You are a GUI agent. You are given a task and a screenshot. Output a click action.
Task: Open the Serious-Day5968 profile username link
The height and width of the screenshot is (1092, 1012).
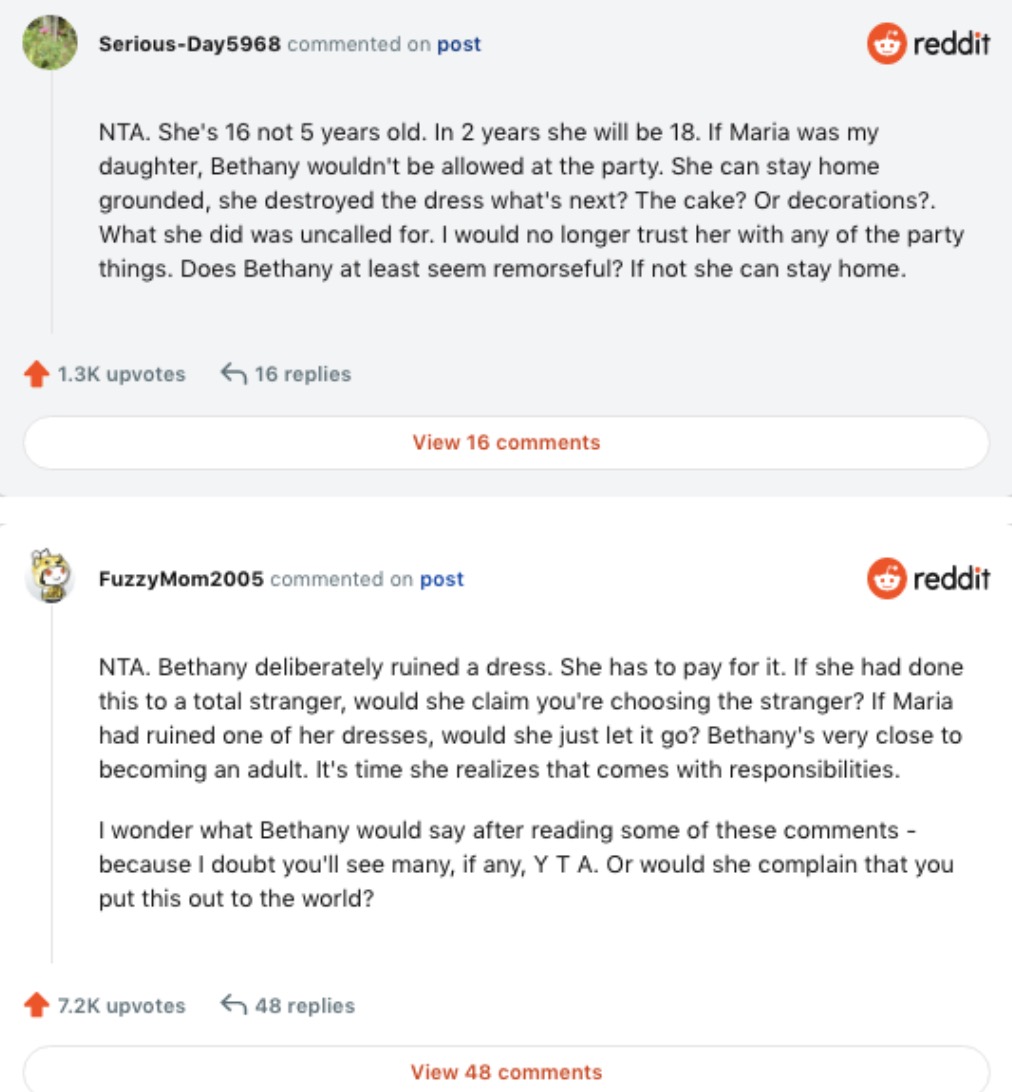pos(189,44)
